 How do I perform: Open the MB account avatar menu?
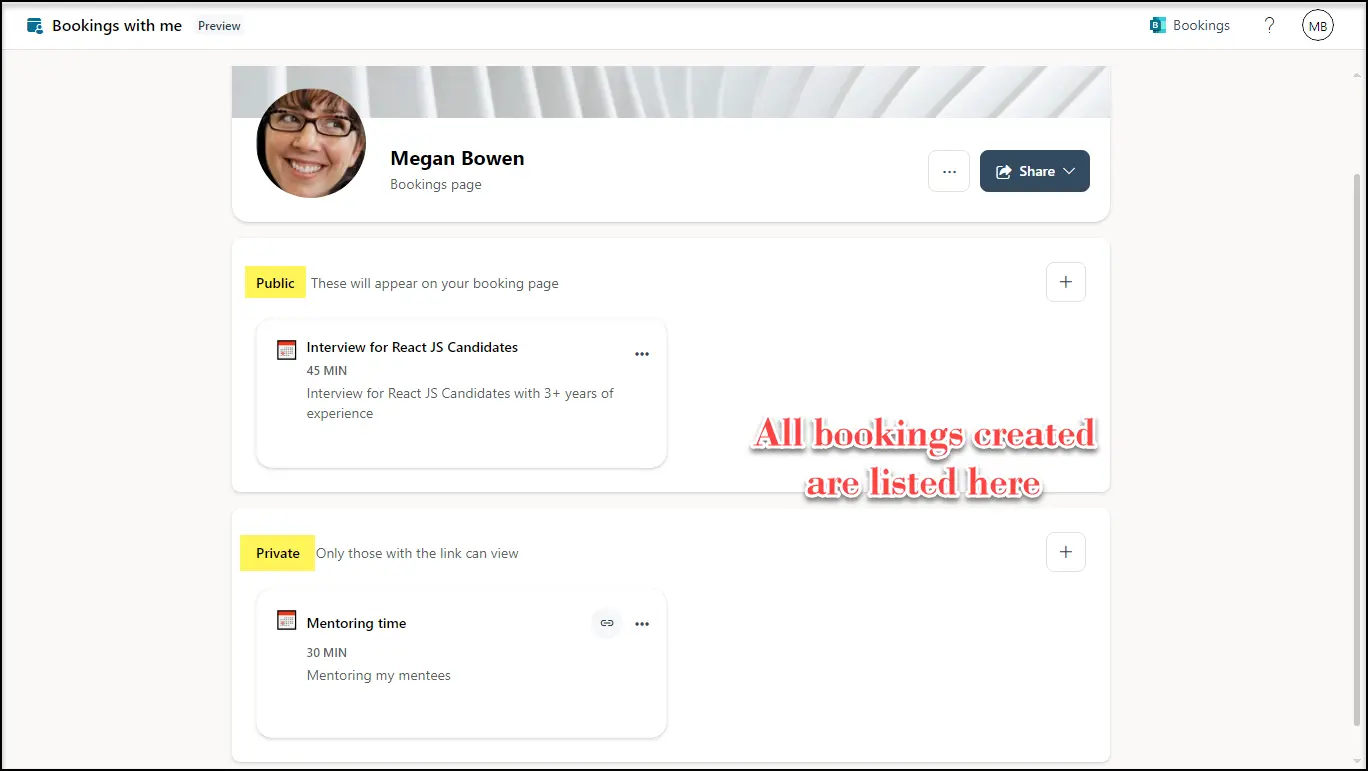[x=1317, y=26]
